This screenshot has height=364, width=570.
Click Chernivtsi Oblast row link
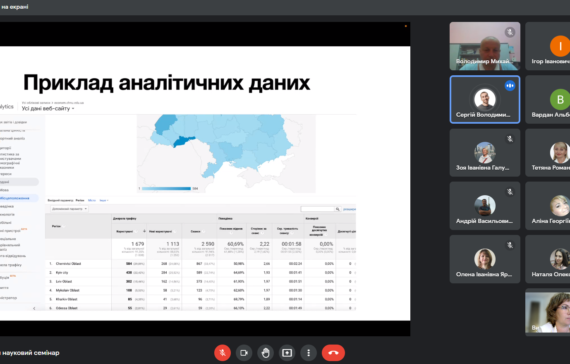68,264
